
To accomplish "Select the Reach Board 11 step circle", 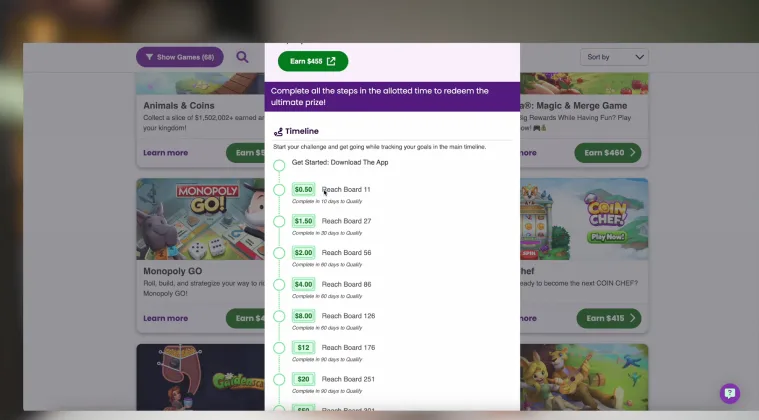I will (279, 190).
